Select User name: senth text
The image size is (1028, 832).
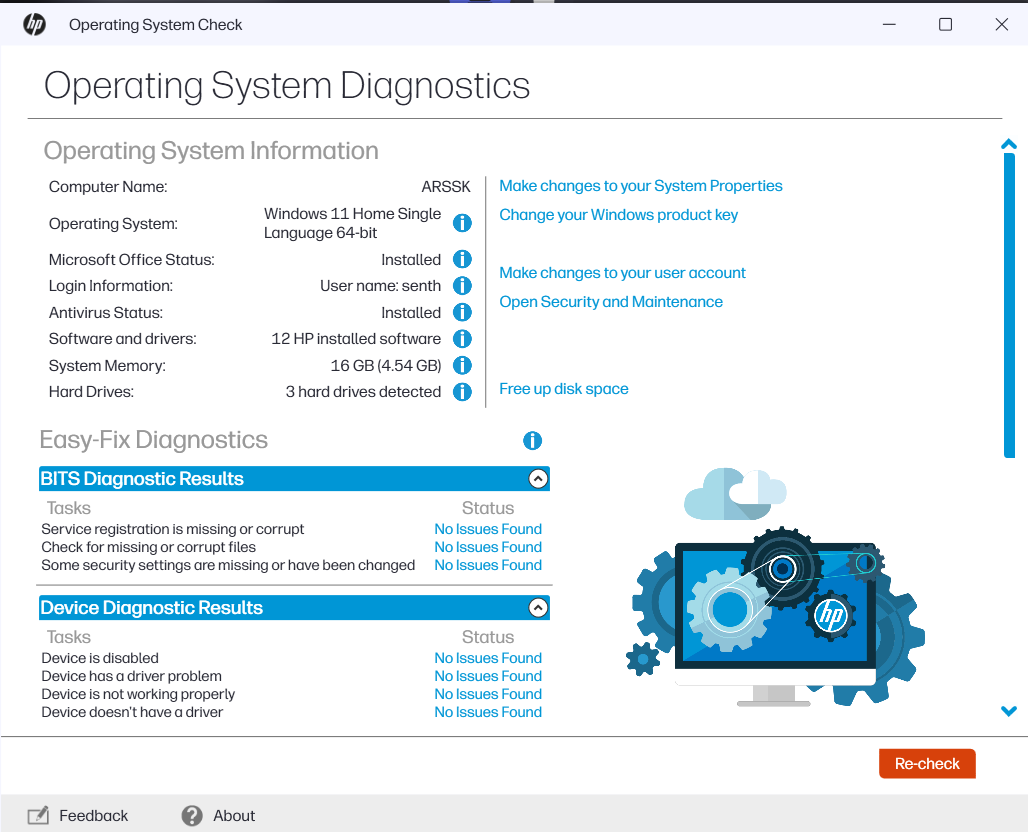click(380, 286)
